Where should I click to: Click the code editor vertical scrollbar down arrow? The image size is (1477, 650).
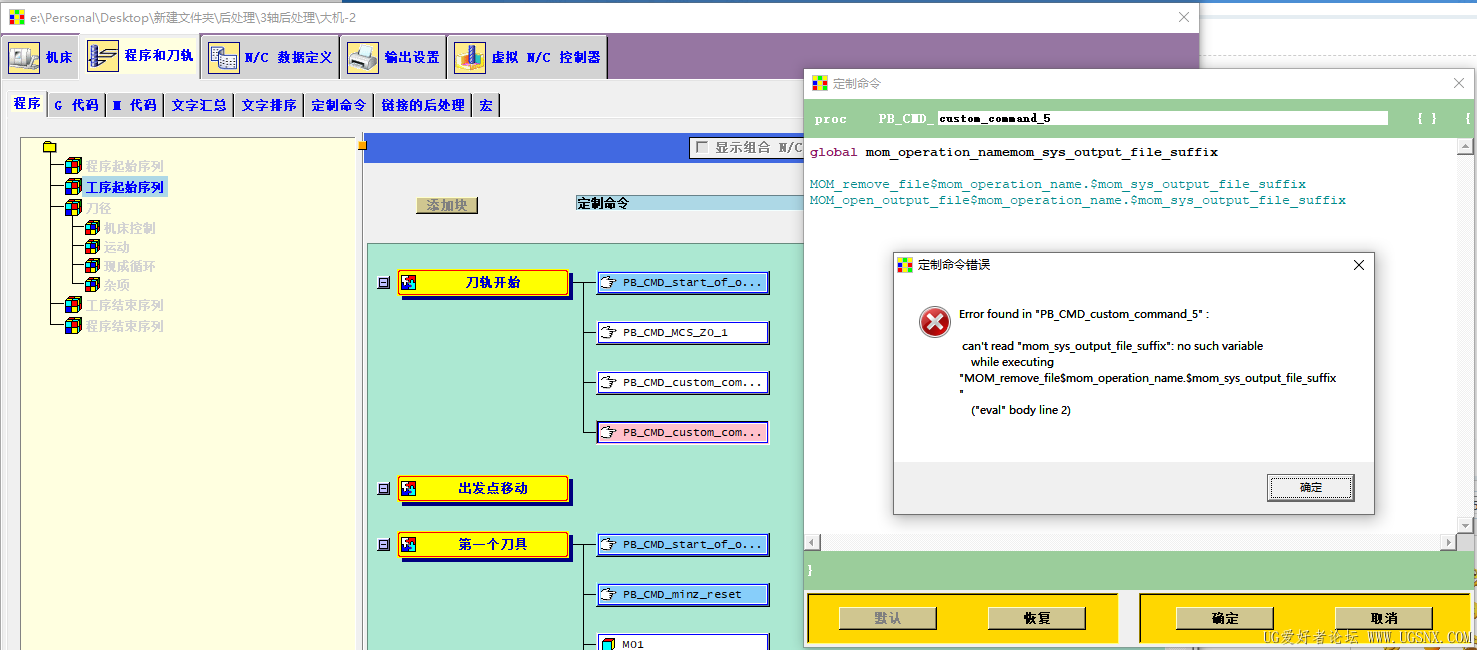(x=1467, y=525)
